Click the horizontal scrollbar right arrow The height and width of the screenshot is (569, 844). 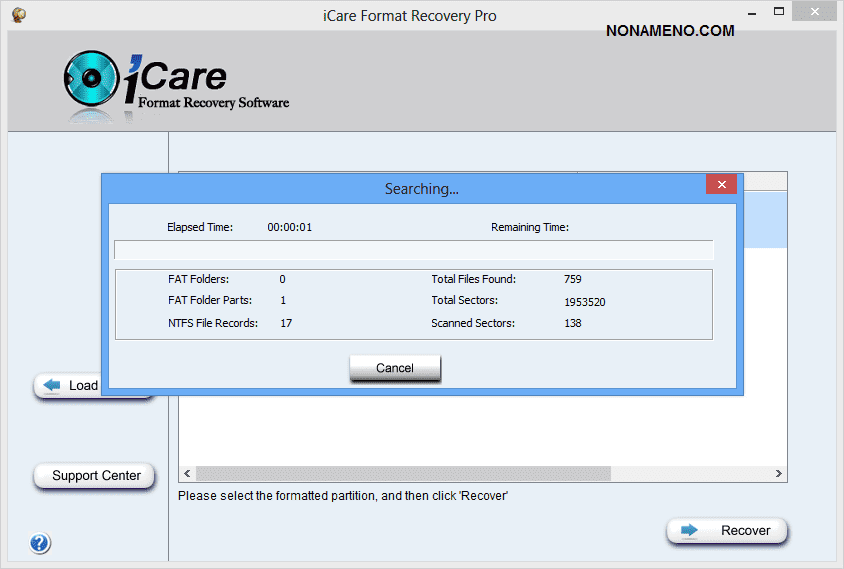(779, 473)
